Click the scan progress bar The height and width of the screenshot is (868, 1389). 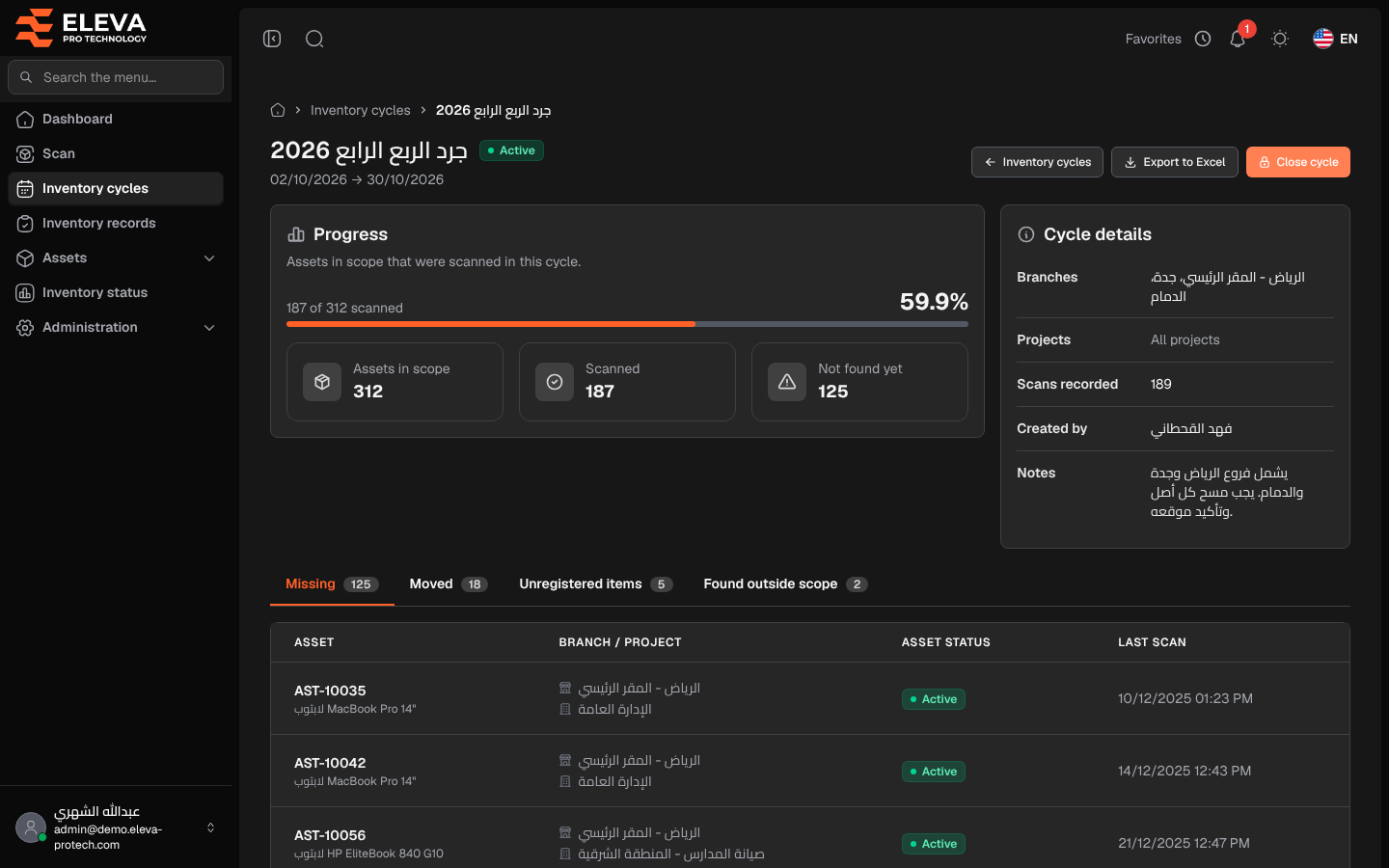(x=627, y=324)
